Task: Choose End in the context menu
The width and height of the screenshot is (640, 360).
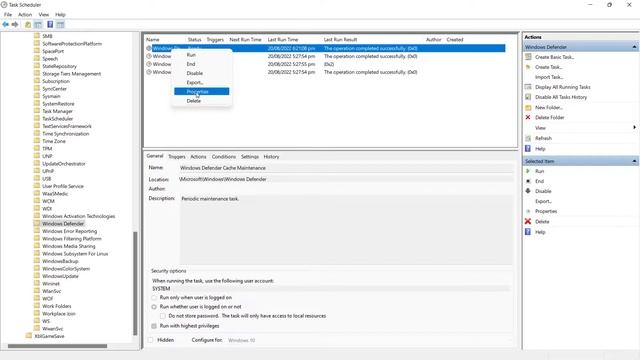Action: coord(202,64)
